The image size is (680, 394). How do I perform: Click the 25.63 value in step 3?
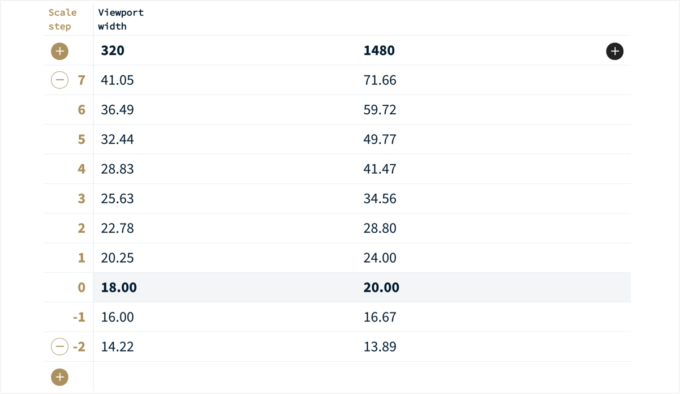118,199
